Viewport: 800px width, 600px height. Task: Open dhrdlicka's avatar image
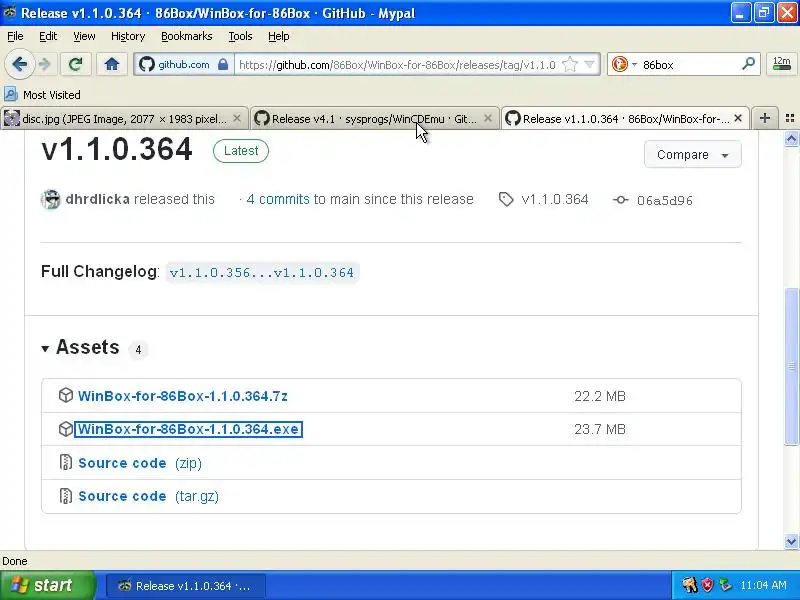pos(51,199)
